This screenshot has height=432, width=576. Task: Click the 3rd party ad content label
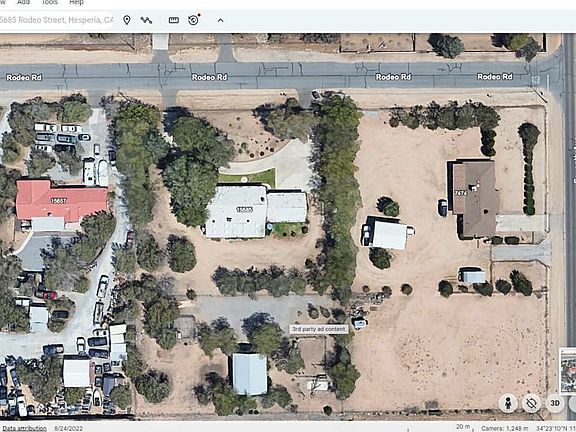tap(319, 329)
